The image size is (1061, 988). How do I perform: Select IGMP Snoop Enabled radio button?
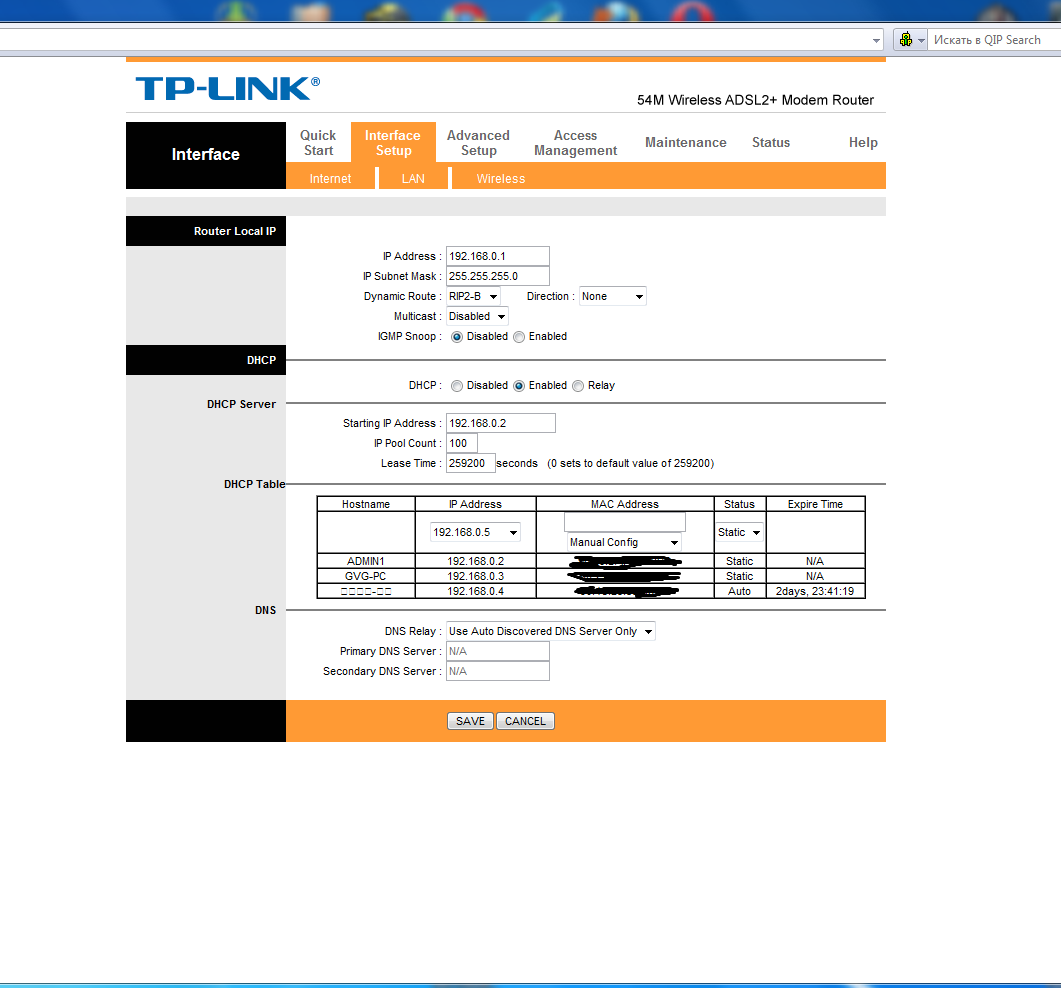click(x=519, y=337)
